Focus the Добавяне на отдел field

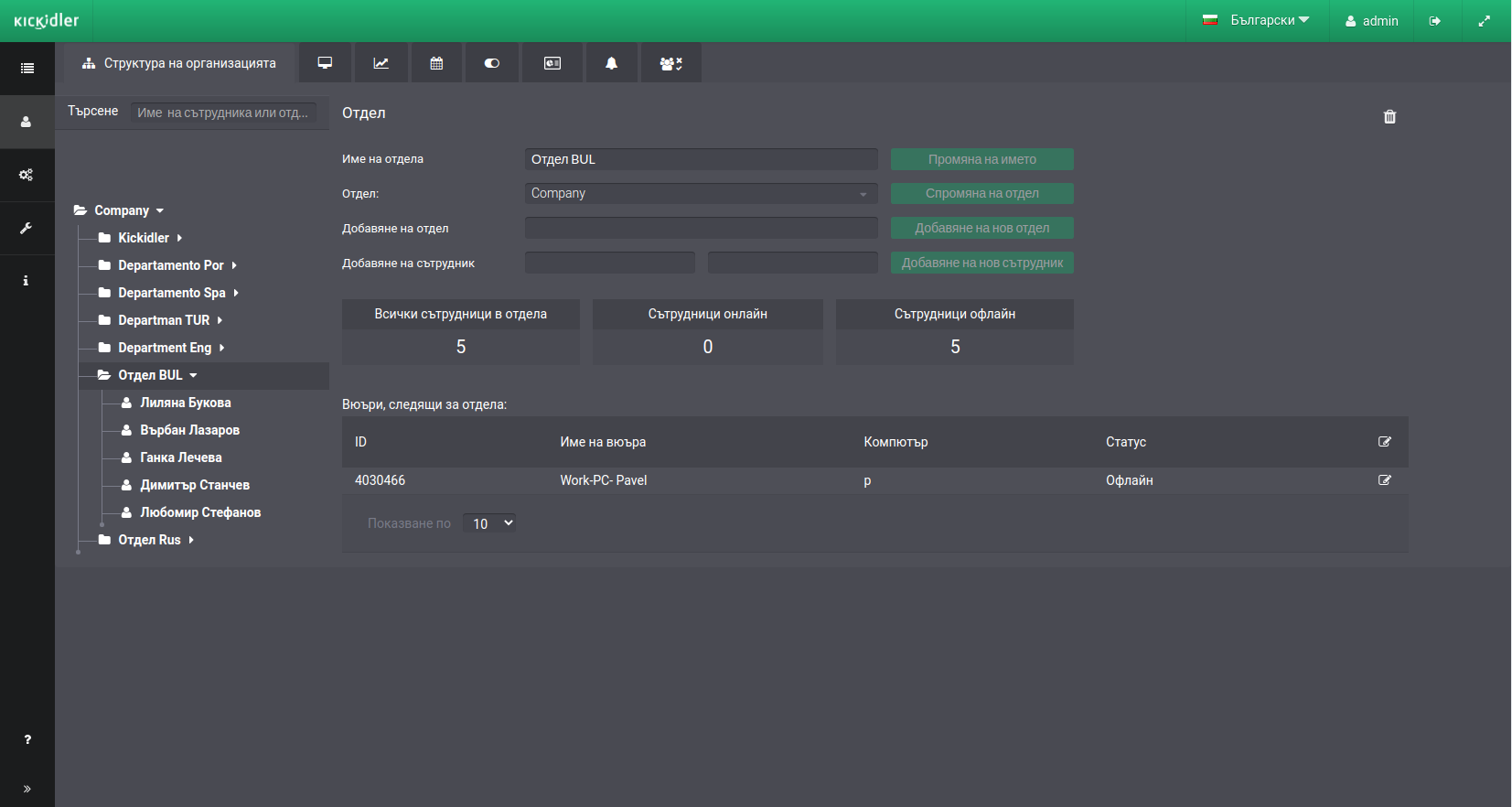pos(701,228)
